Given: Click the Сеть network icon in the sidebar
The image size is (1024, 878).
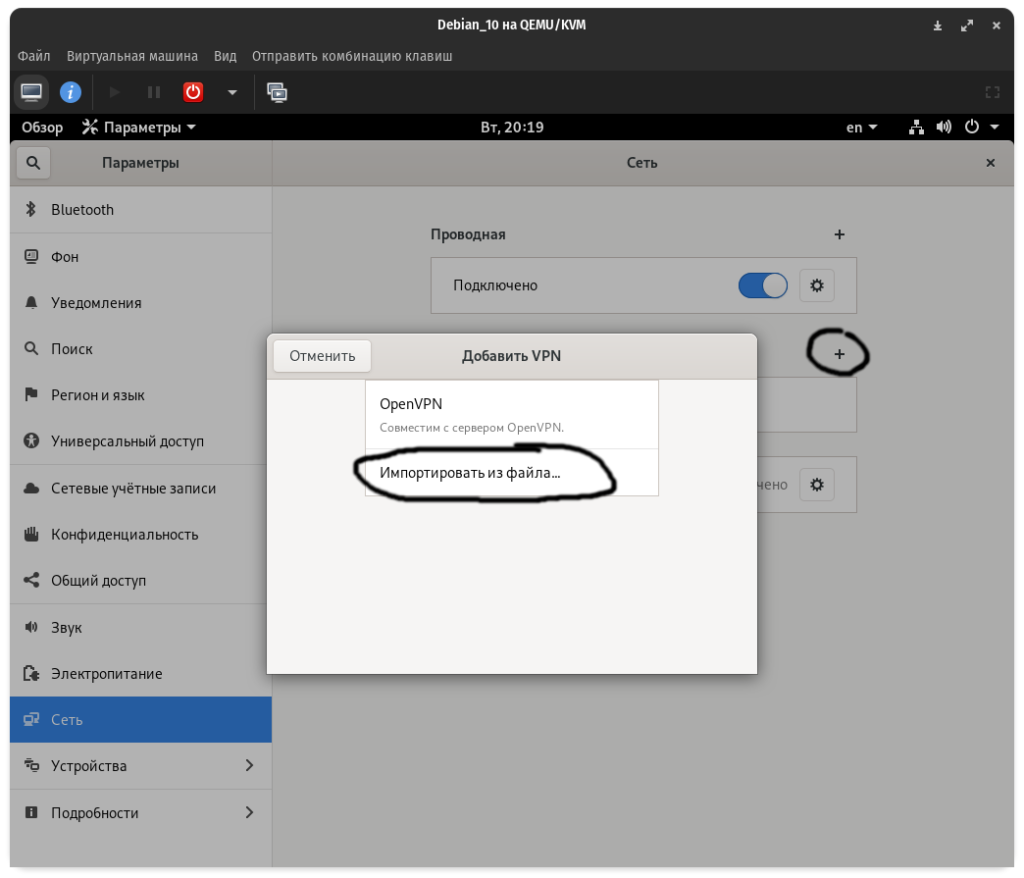Looking at the screenshot, I should [31, 720].
